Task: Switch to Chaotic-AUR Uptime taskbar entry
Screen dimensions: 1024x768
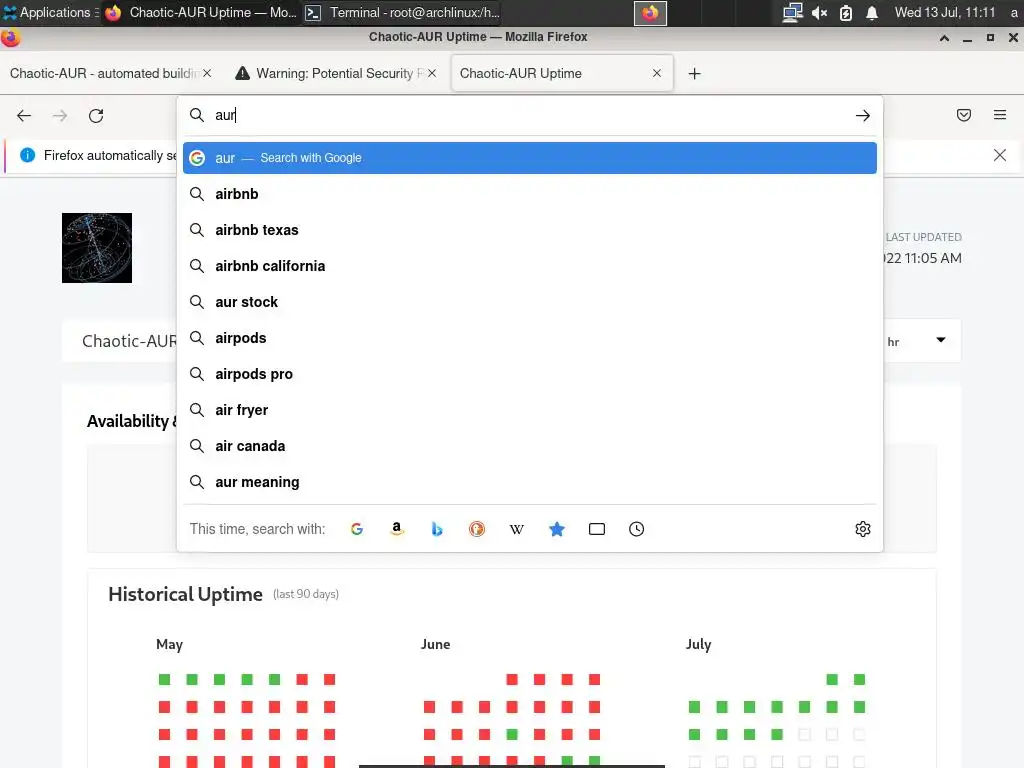Action: pos(201,12)
